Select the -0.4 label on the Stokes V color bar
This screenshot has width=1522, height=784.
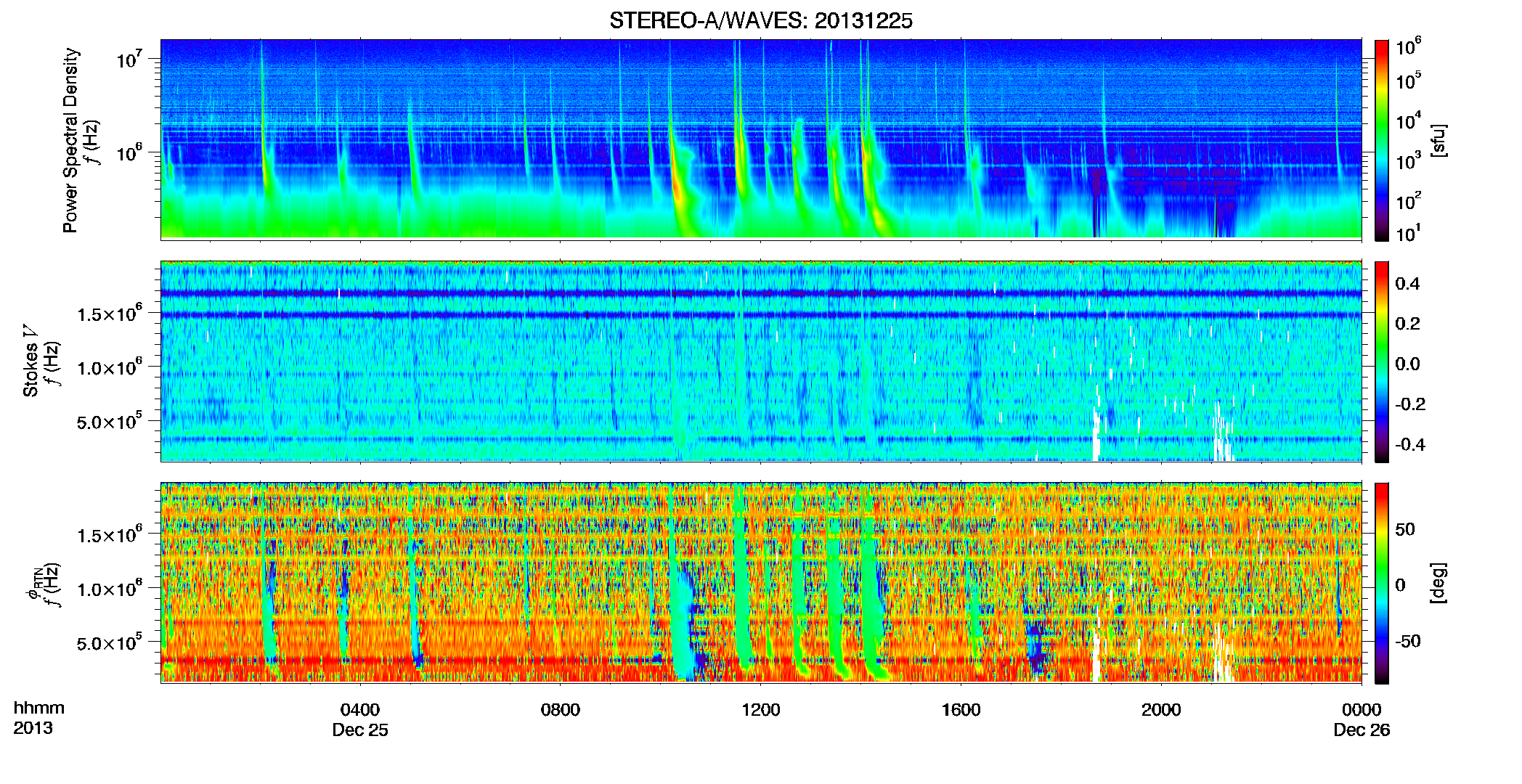pyautogui.click(x=1409, y=445)
